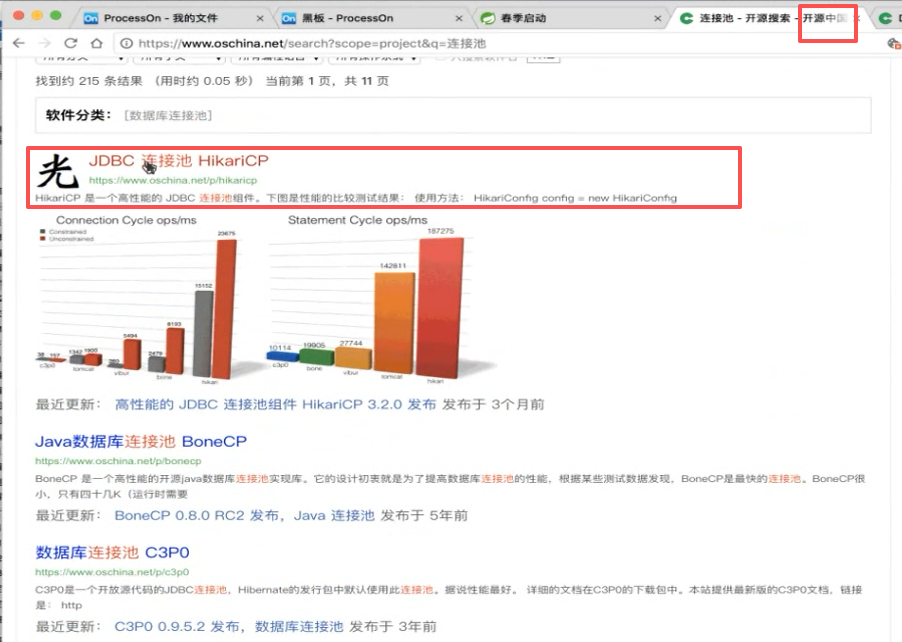Click the HikariCP description snippet text
Viewport: 902px width, 642px height.
click(x=356, y=198)
